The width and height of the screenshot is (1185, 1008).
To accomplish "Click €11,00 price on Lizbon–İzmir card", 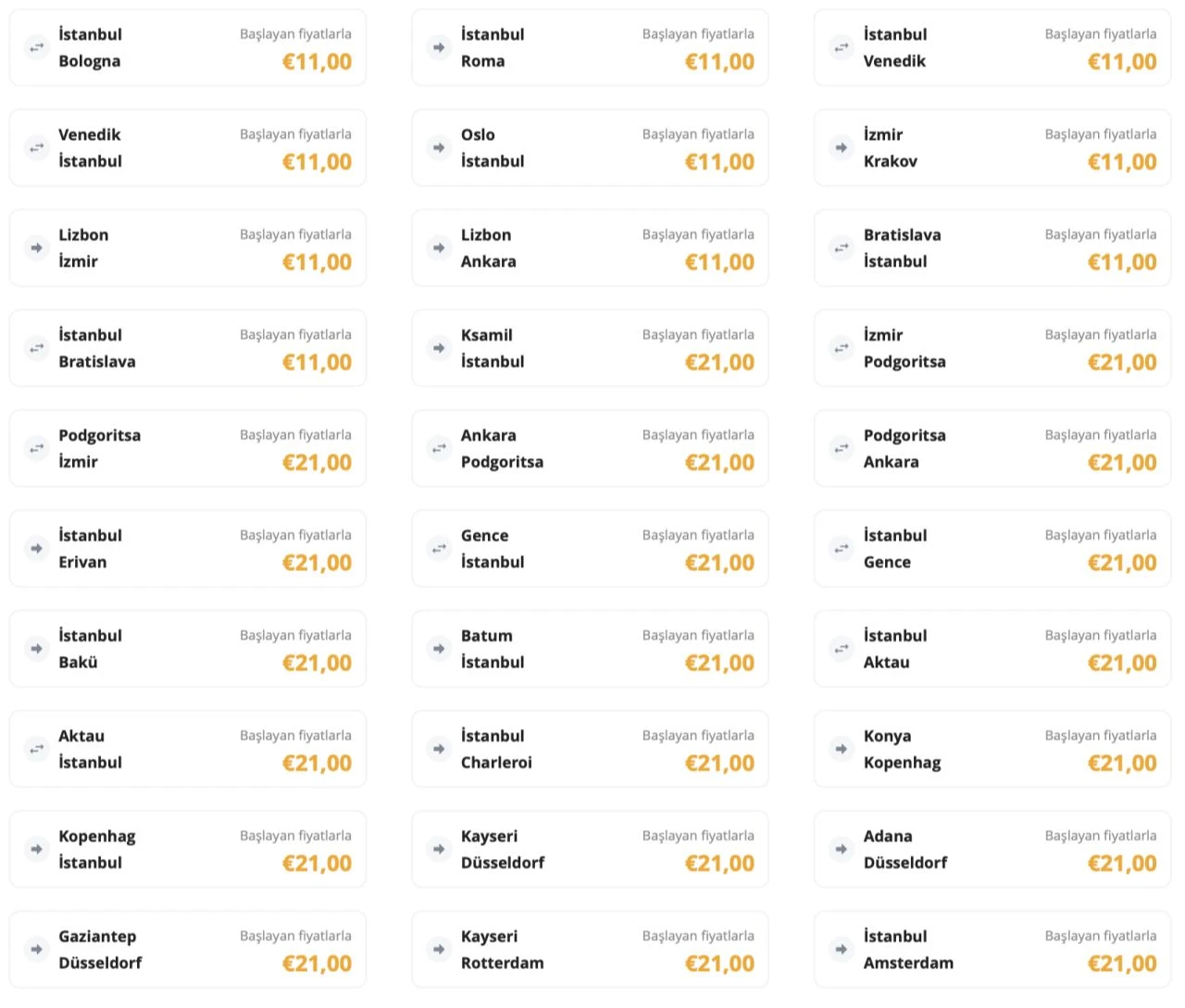I will tap(317, 263).
